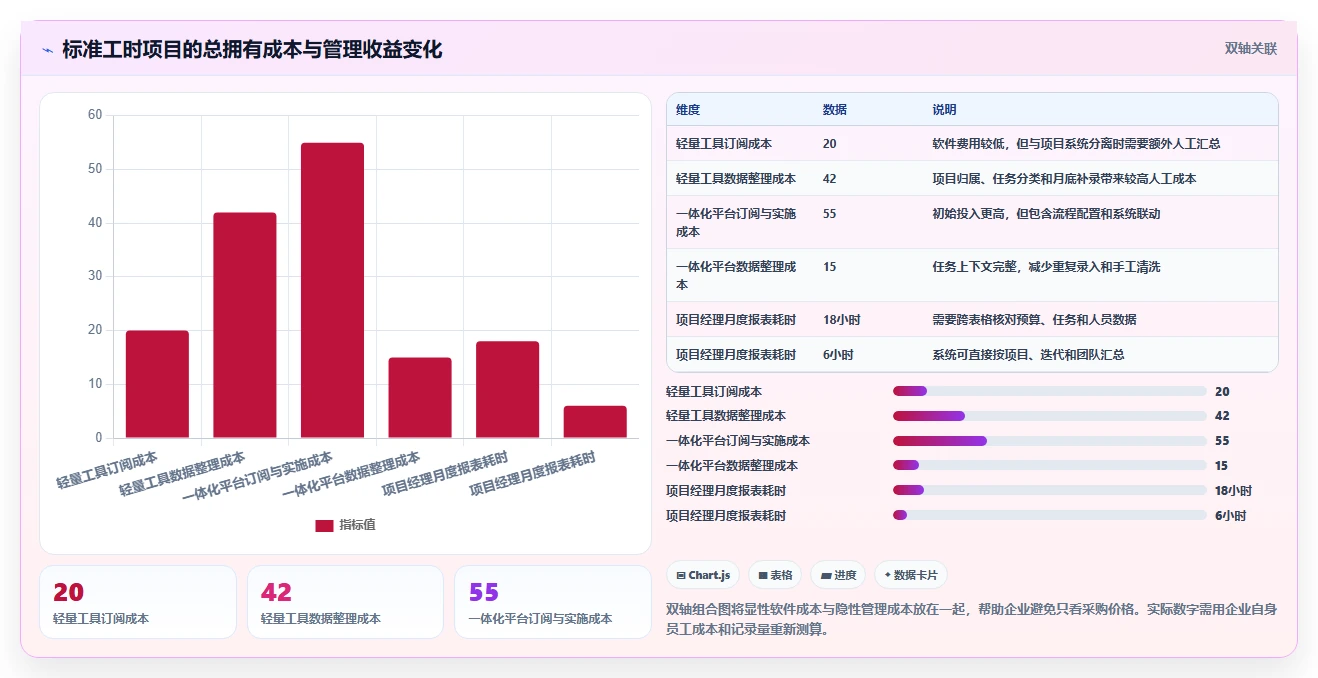
Task: Click the note 系统可直接按项目、迭代和团队汇总
Action: [x=1028, y=355]
